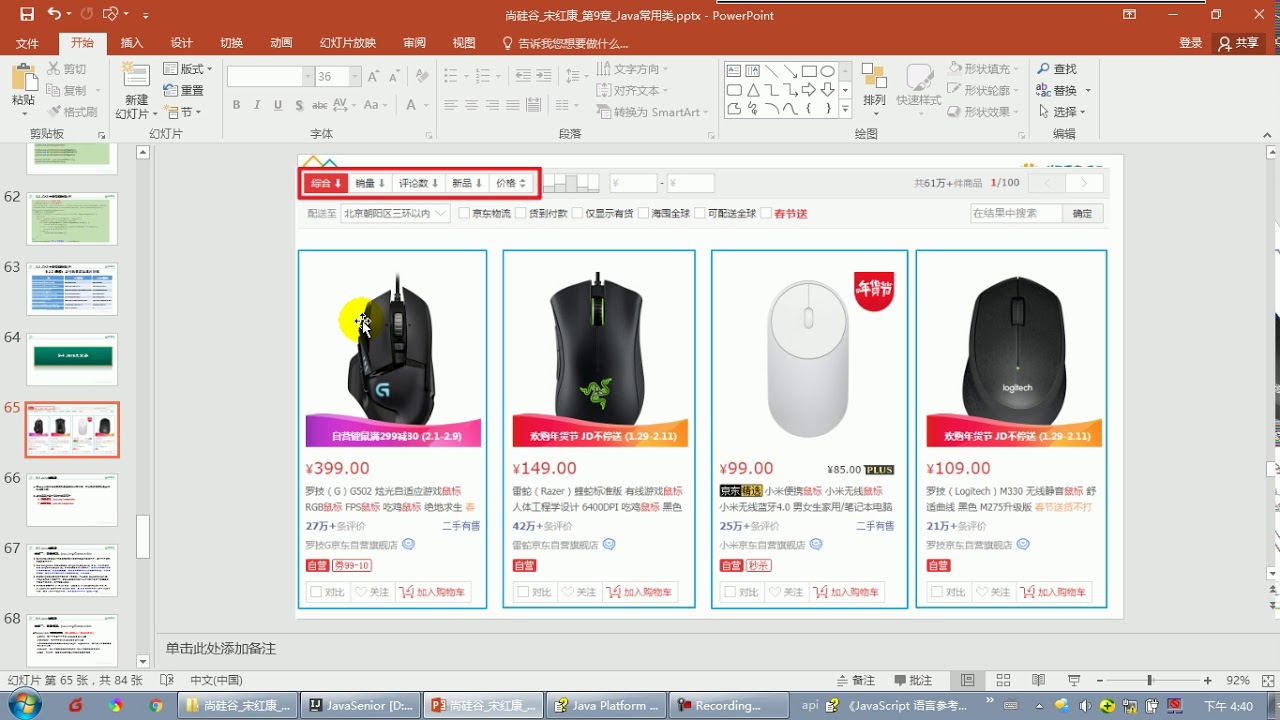Screen dimensions: 1280x720
Task: Toggle the Comments (批注) pane
Action: coord(911,680)
